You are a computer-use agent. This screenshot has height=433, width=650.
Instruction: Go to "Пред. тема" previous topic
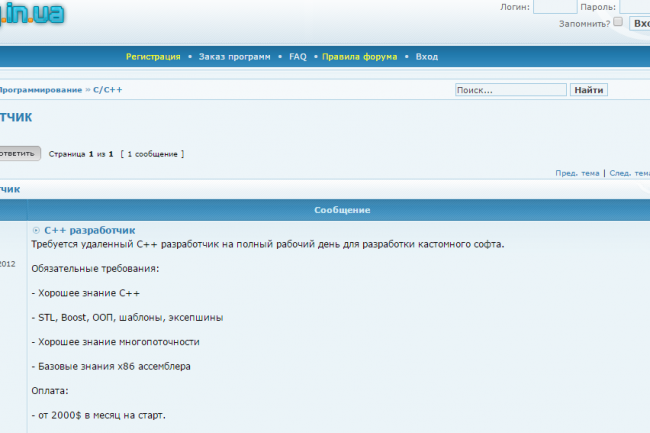(577, 173)
